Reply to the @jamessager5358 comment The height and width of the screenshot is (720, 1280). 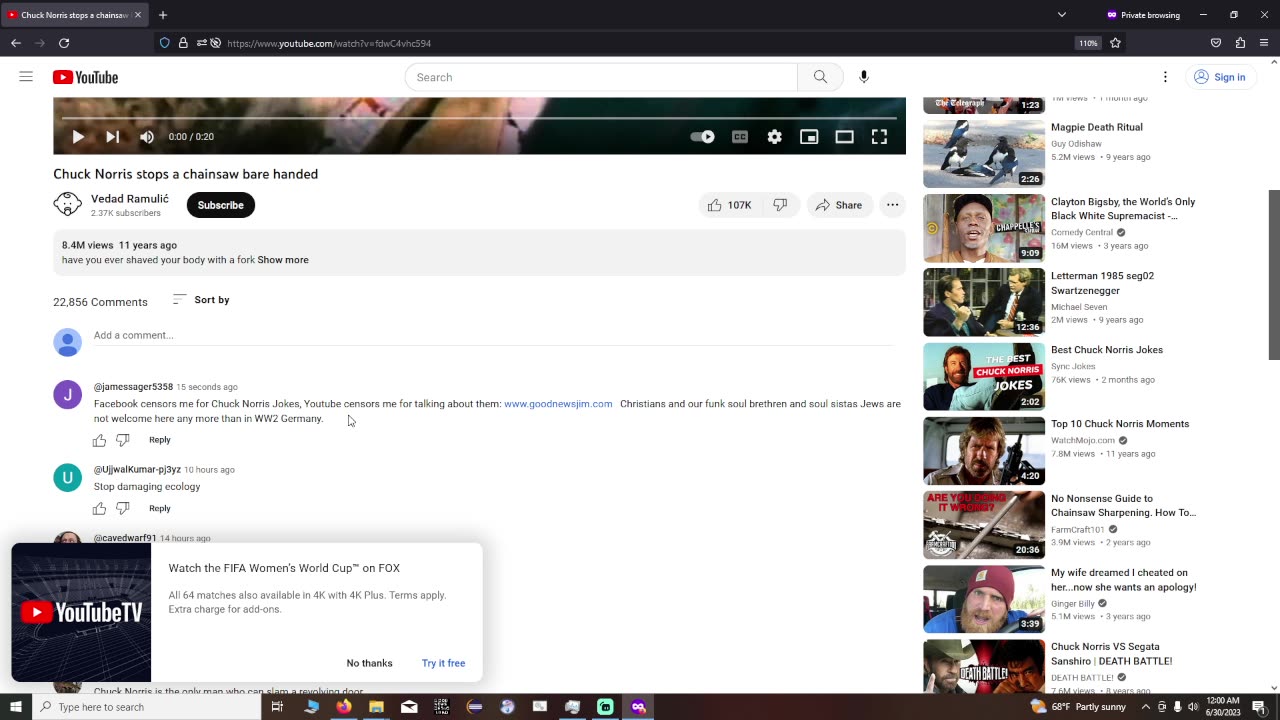coord(160,440)
